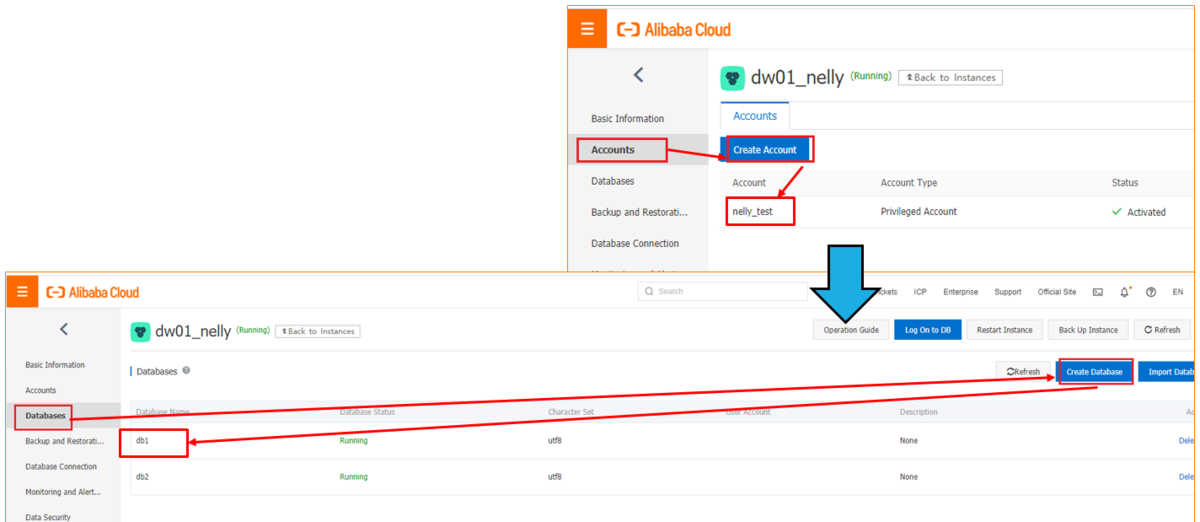Image resolution: width=1200 pixels, height=522 pixels.
Task: Open Databases in Accounts page sidebar
Action: (612, 181)
